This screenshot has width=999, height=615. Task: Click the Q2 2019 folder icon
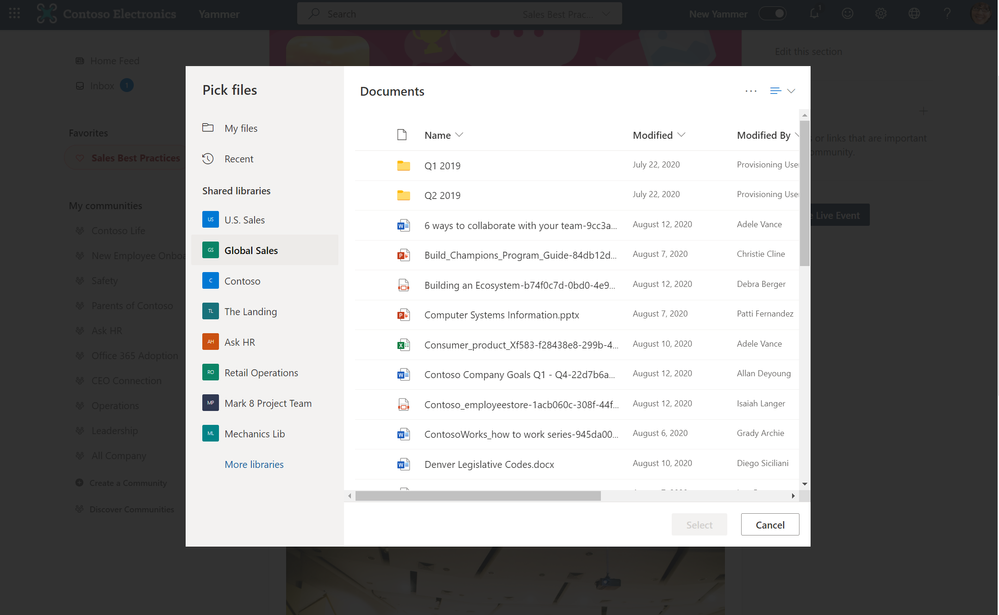tap(403, 195)
